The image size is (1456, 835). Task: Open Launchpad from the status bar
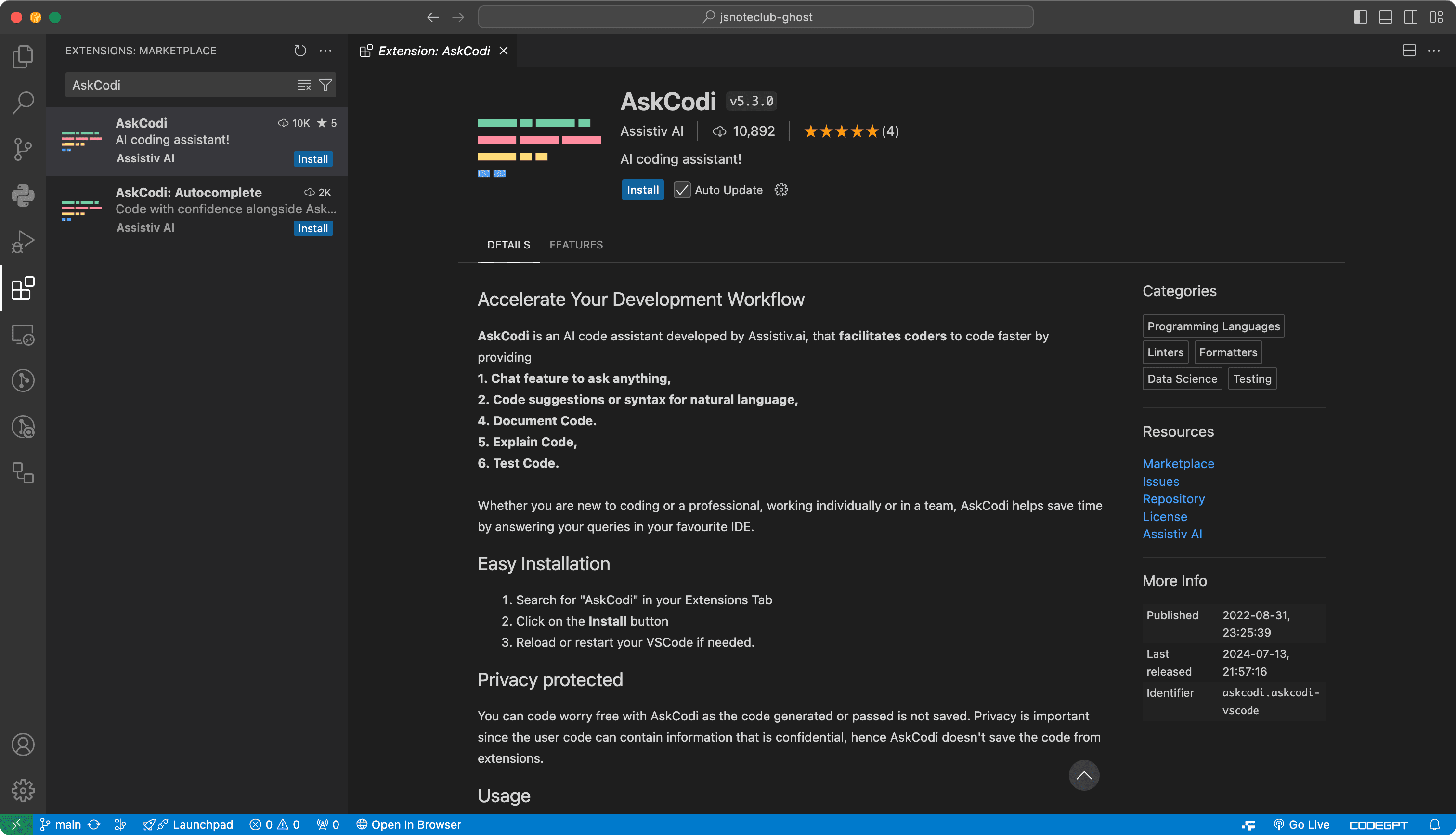click(188, 825)
